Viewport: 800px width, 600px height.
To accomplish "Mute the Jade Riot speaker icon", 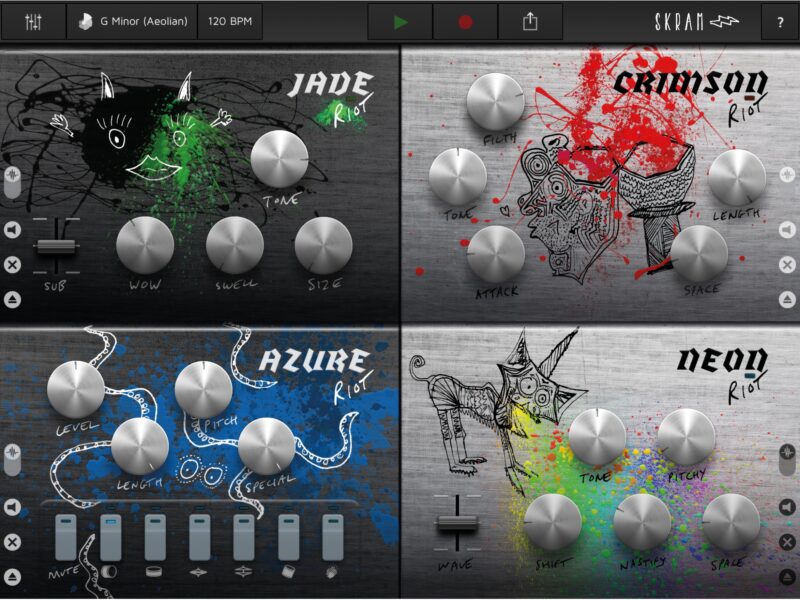I will pos(12,231).
